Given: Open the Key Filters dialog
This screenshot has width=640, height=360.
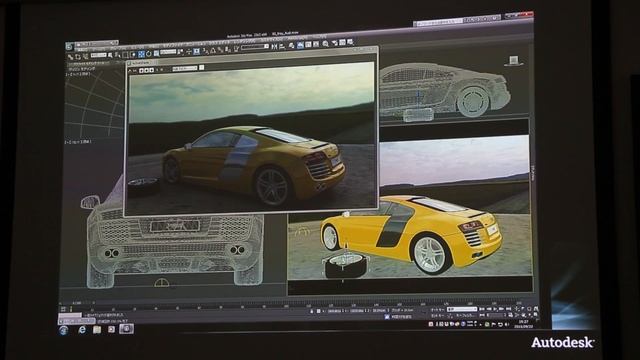Looking at the screenshot, I should (x=465, y=316).
